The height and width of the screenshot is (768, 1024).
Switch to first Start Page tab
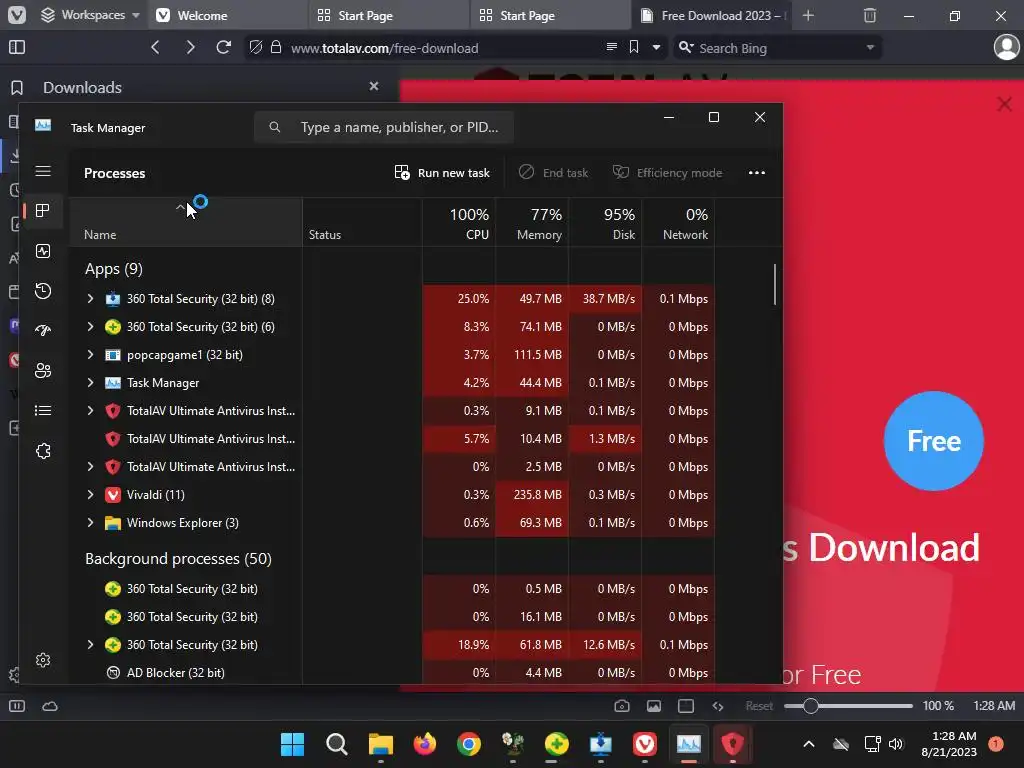point(389,16)
